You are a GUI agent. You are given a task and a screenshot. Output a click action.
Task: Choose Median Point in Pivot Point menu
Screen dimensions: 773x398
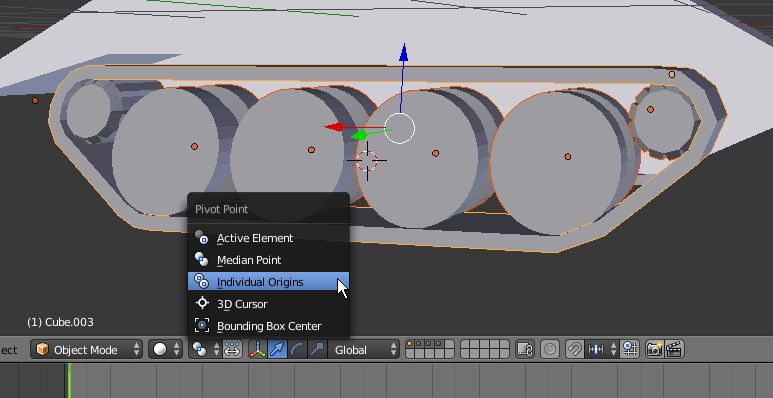click(268, 260)
